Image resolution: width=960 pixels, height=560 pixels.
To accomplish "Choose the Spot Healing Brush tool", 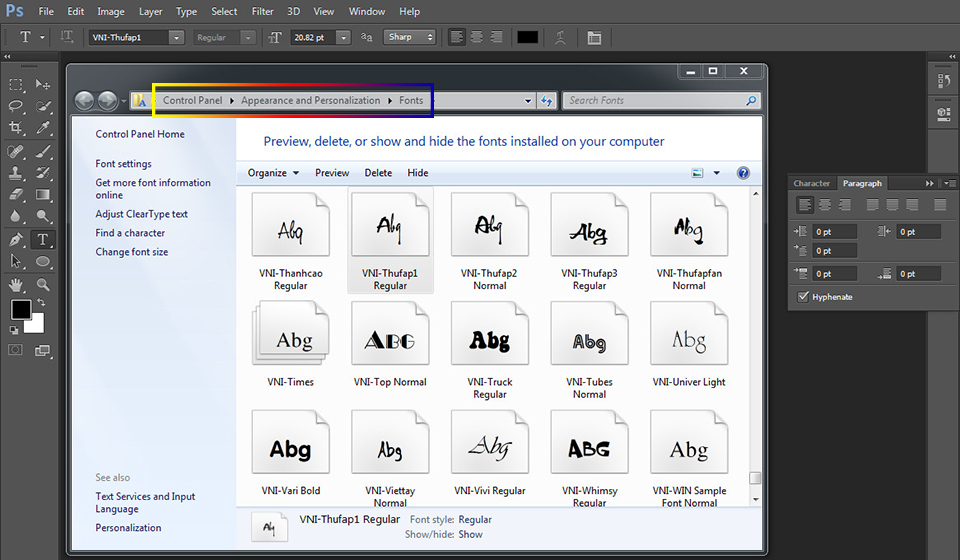I will [x=16, y=151].
